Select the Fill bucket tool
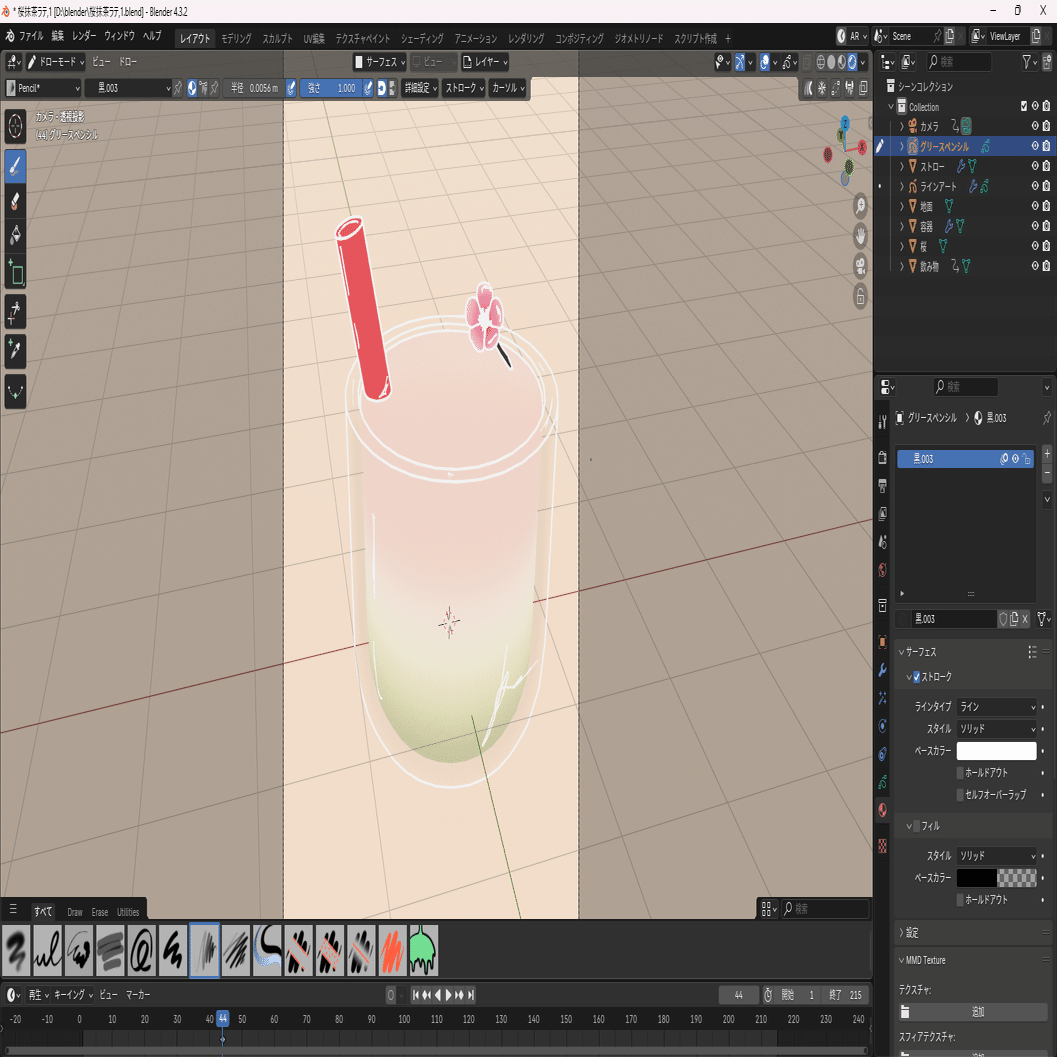 [x=16, y=235]
